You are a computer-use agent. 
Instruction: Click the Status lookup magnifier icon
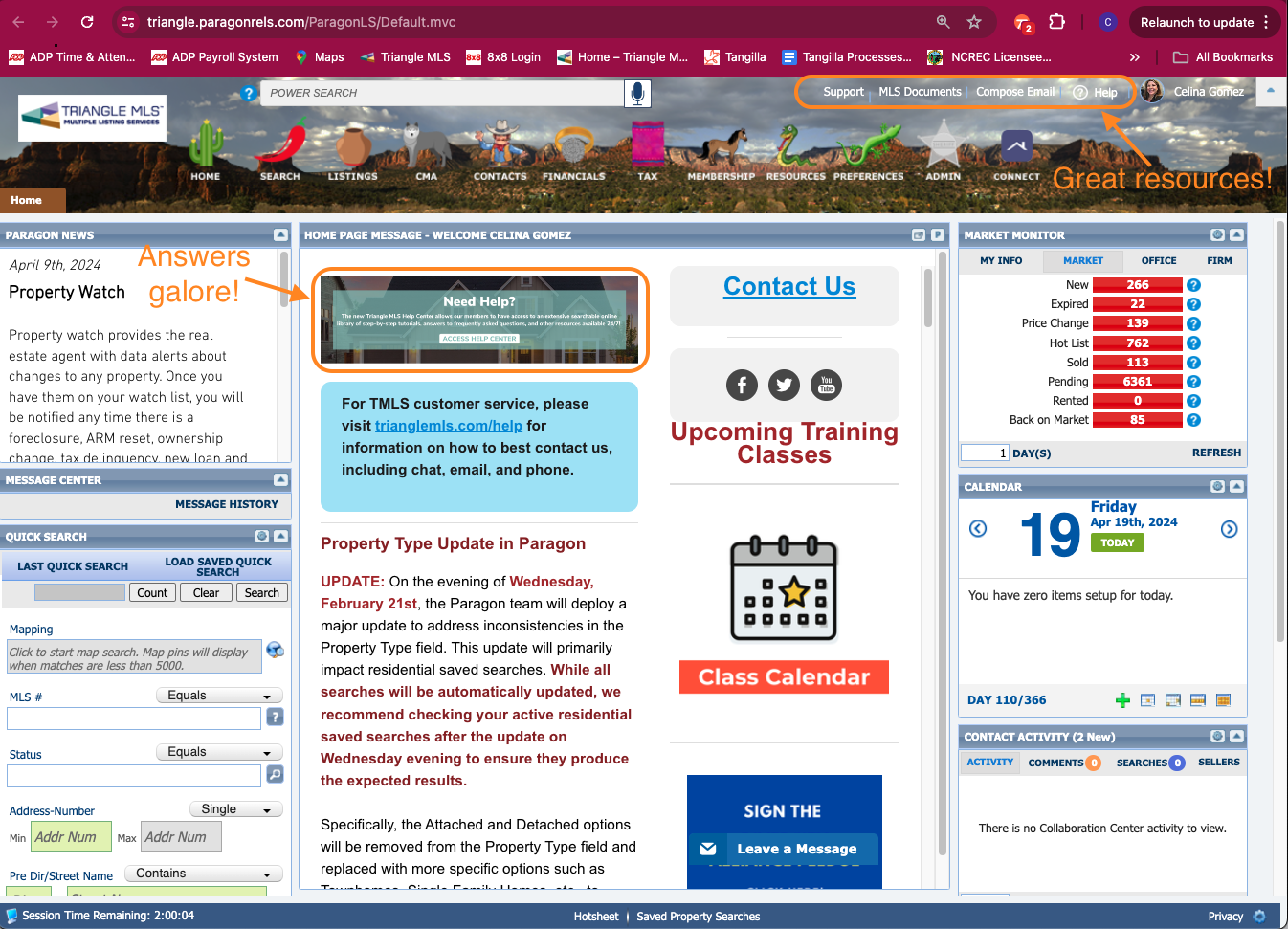click(275, 774)
